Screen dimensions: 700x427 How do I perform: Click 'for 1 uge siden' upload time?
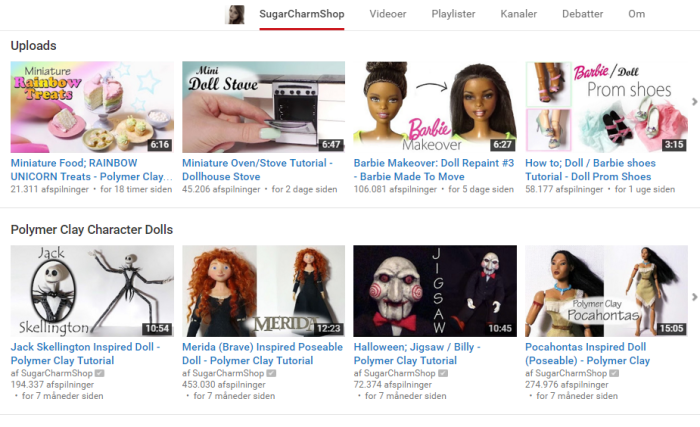(645, 189)
